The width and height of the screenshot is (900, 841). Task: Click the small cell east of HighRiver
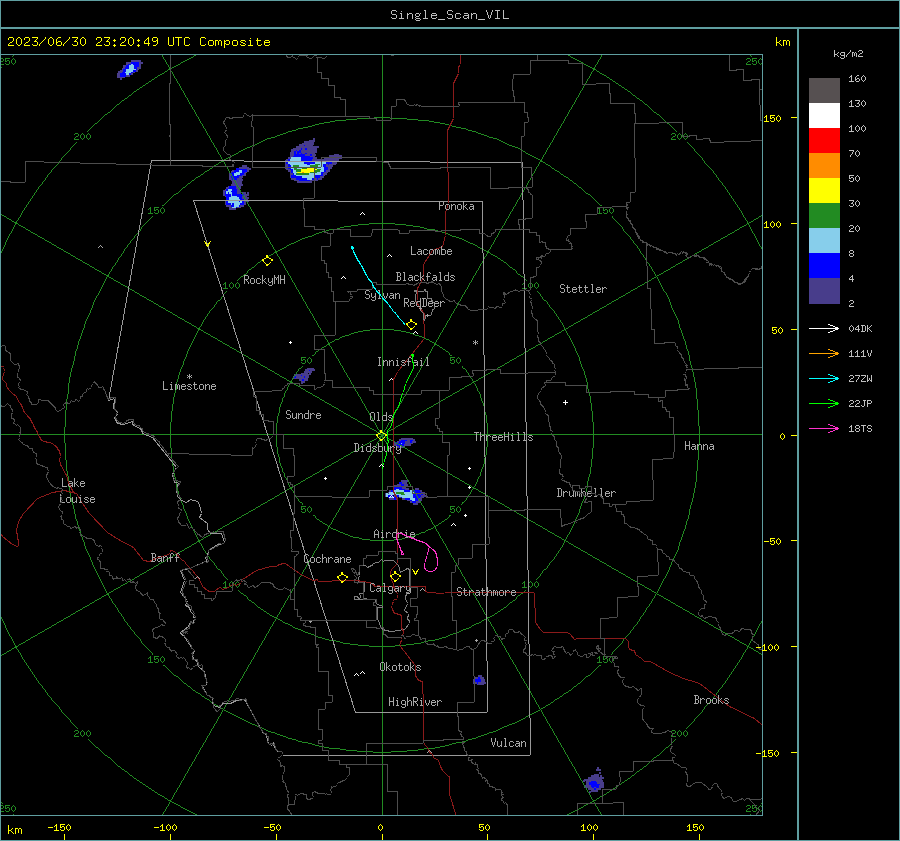click(479, 680)
